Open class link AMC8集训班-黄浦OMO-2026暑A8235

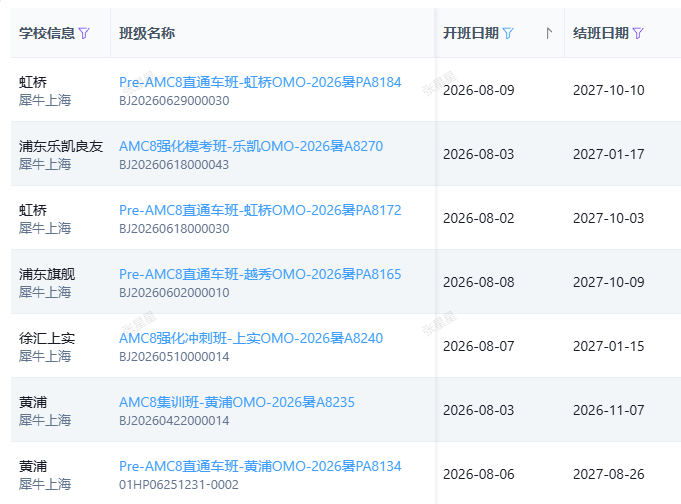click(237, 402)
